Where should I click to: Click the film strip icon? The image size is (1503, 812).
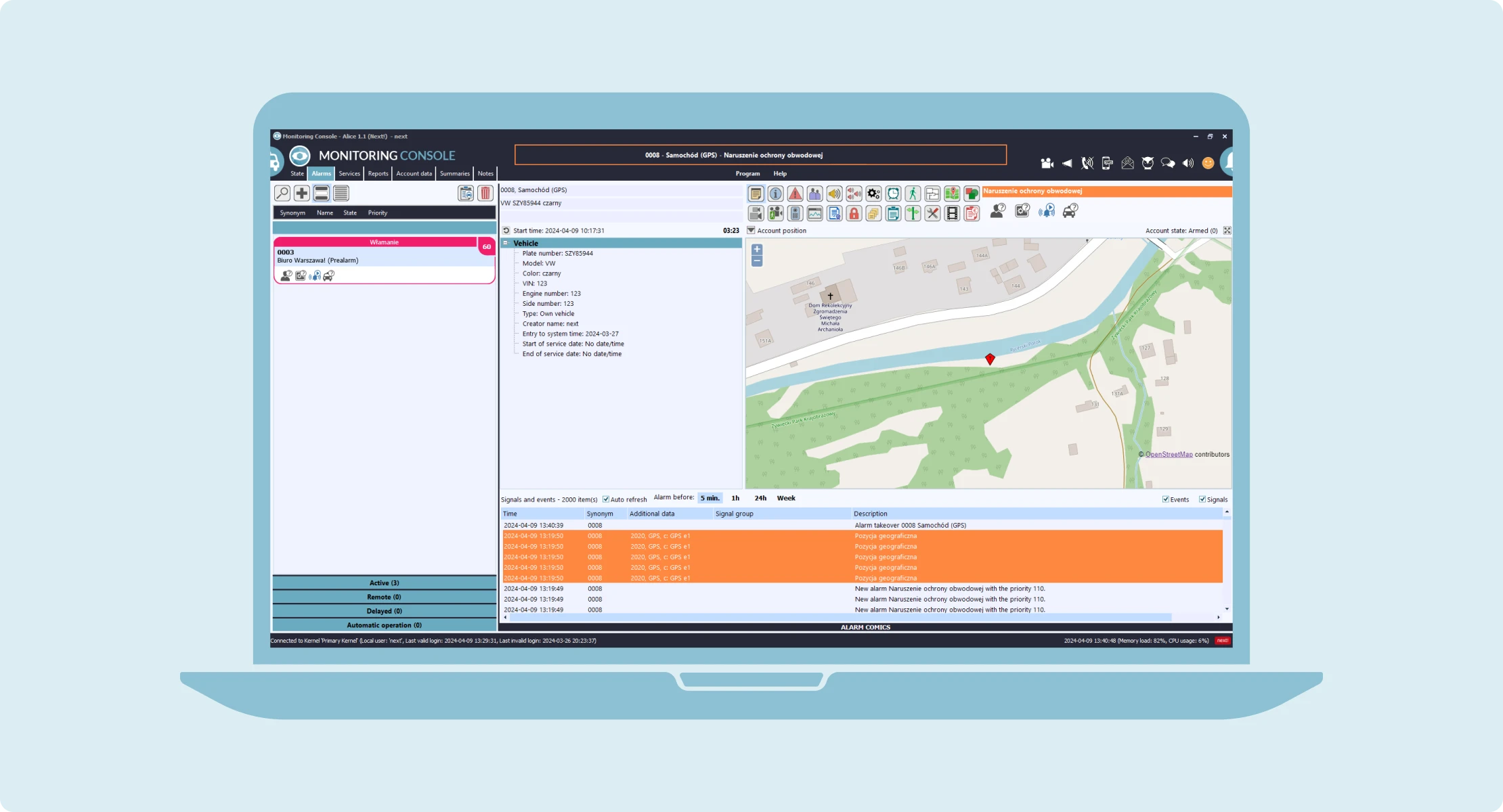pyautogui.click(x=952, y=214)
